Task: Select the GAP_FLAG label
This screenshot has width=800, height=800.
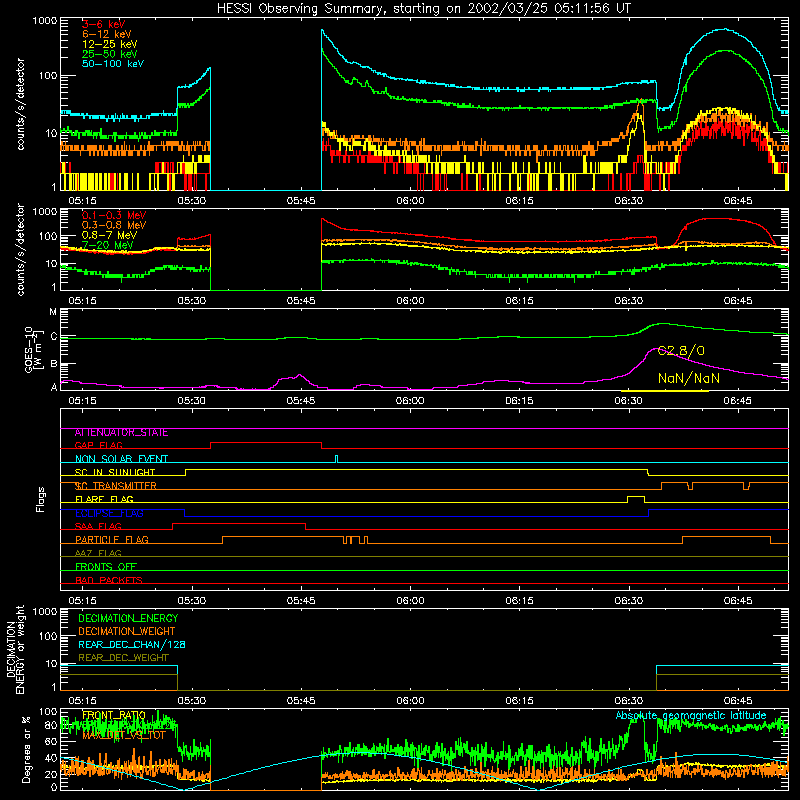Action: click(x=98, y=445)
